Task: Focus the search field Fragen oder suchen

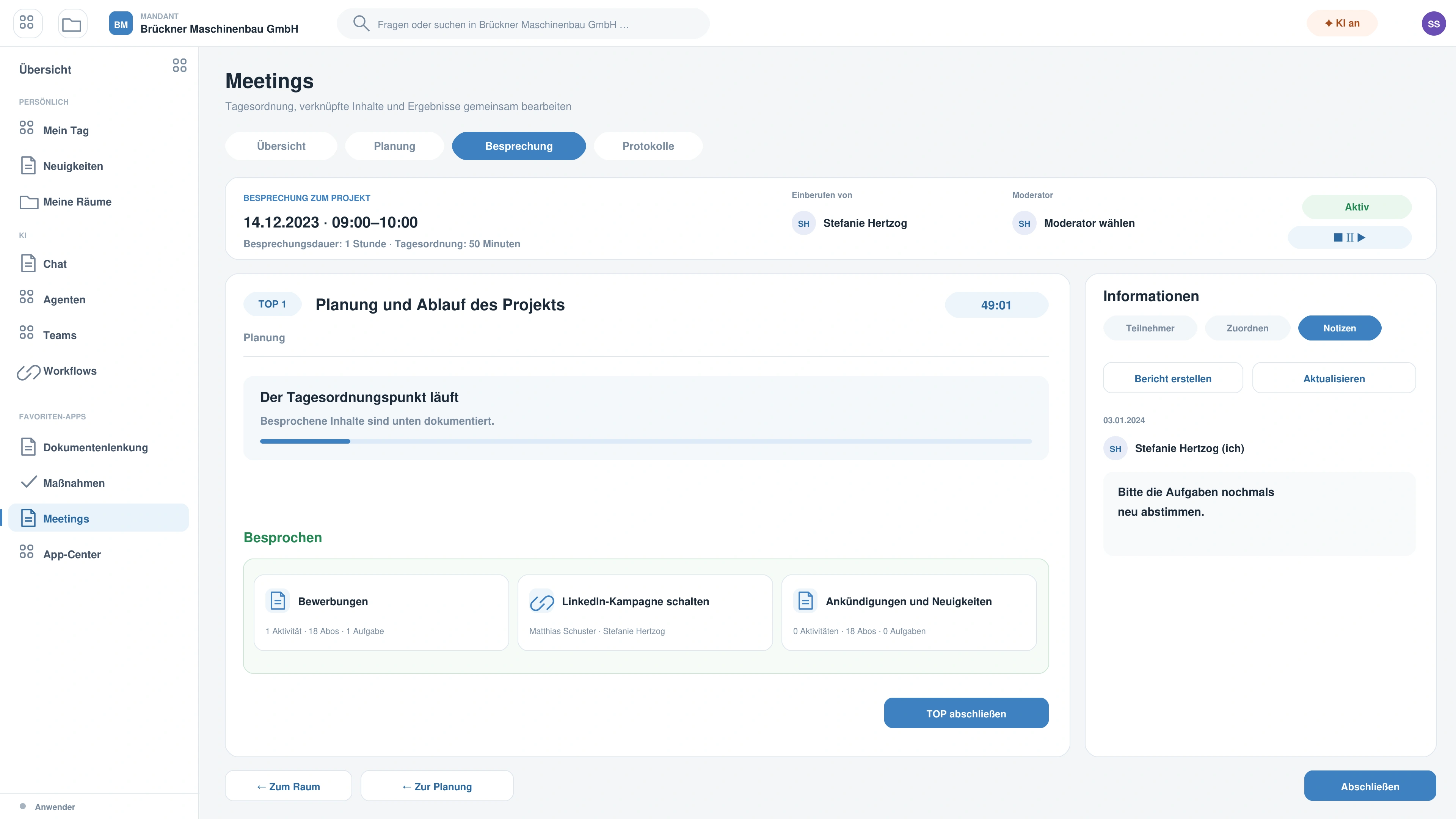Action: tap(523, 24)
